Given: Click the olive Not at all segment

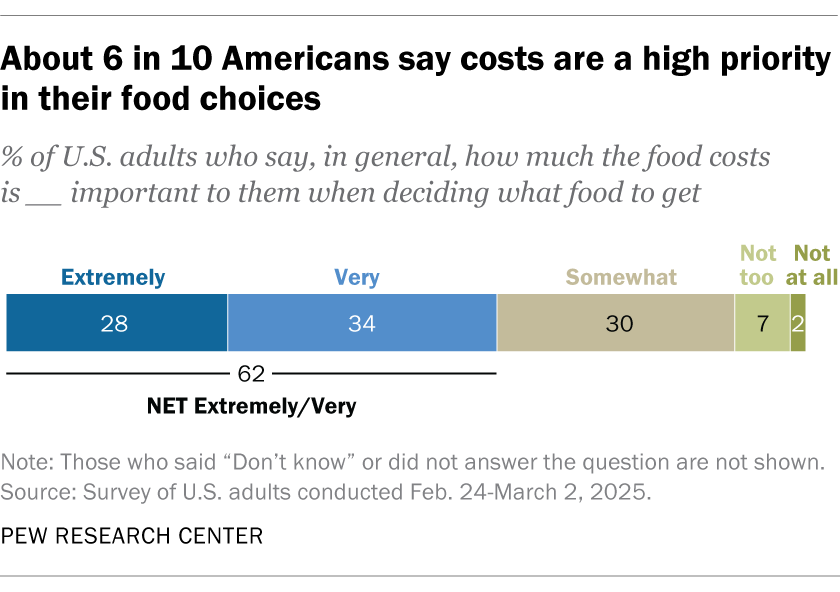Looking at the screenshot, I should tap(798, 323).
